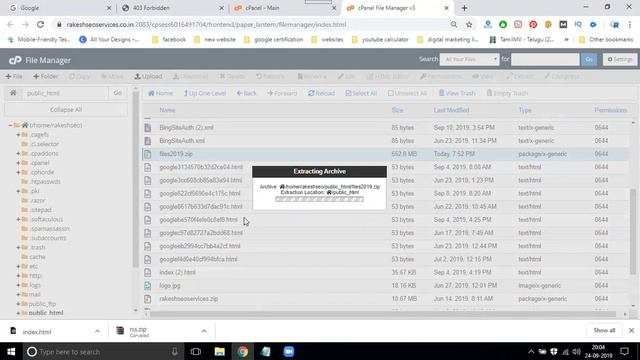The width and height of the screenshot is (640, 360).
Task: Select the public_html folder in tree
Action: 46,313
